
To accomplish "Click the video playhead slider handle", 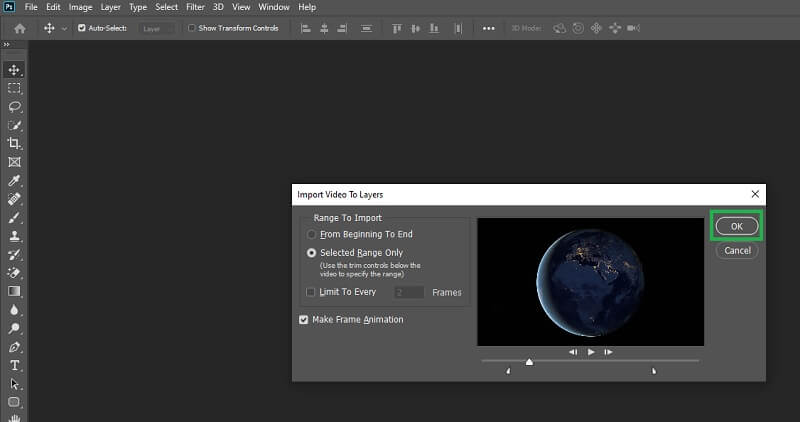I will click(529, 362).
